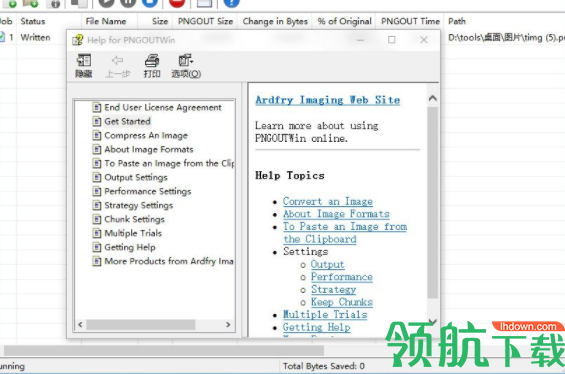Maximize the Help for PNGOUTWin window
Screen dimensions: 565x374
391,40
